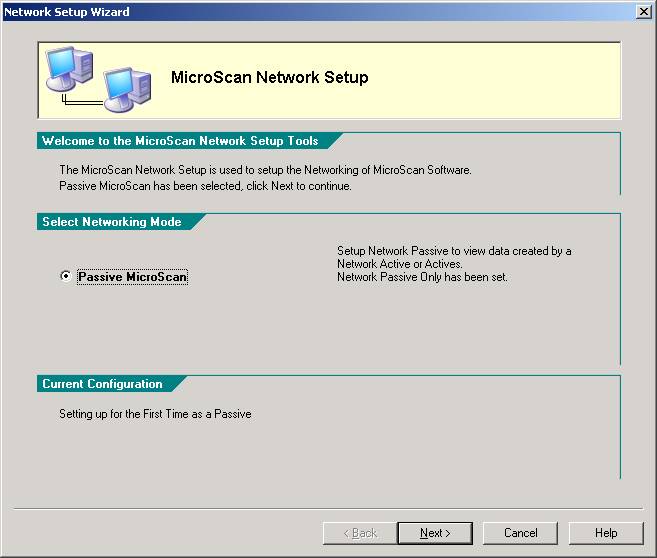Click the Current Configuration header

coord(102,384)
